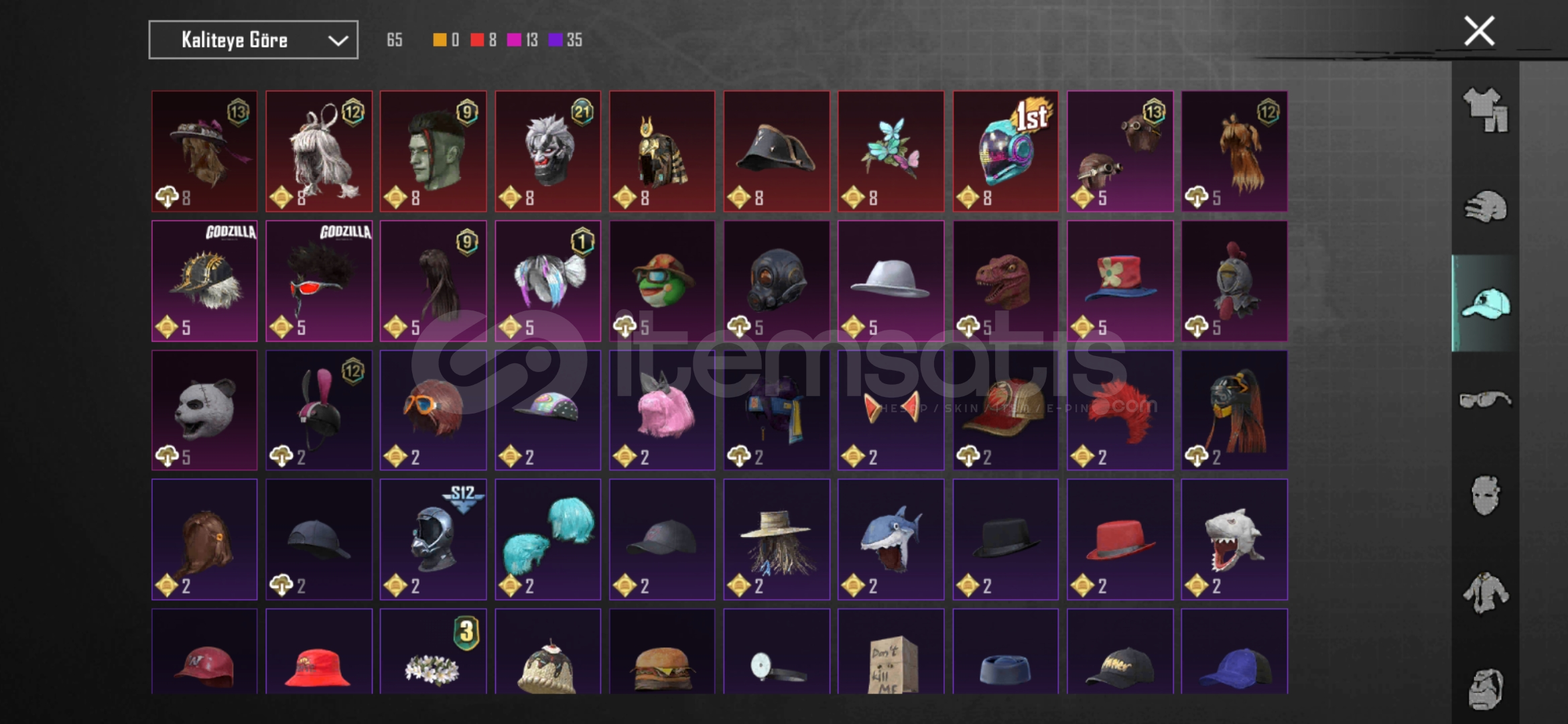Select the Godzilla spiked cap item
The height and width of the screenshot is (724, 1568).
tap(204, 281)
